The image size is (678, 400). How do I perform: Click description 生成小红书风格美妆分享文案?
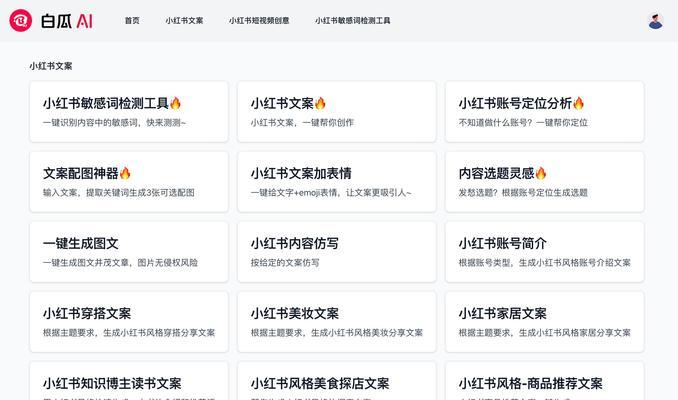click(x=367, y=333)
